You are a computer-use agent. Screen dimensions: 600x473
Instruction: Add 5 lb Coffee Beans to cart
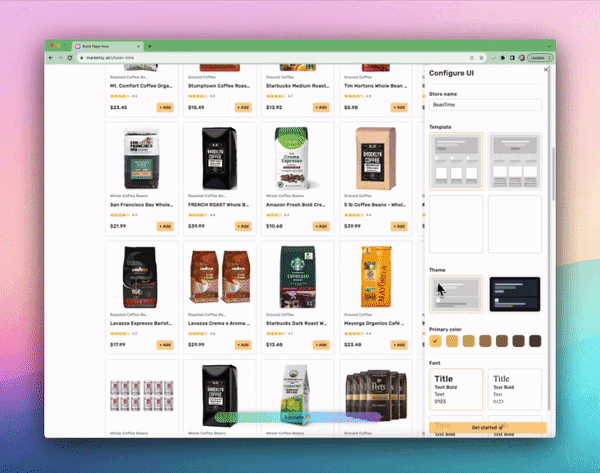point(399,226)
